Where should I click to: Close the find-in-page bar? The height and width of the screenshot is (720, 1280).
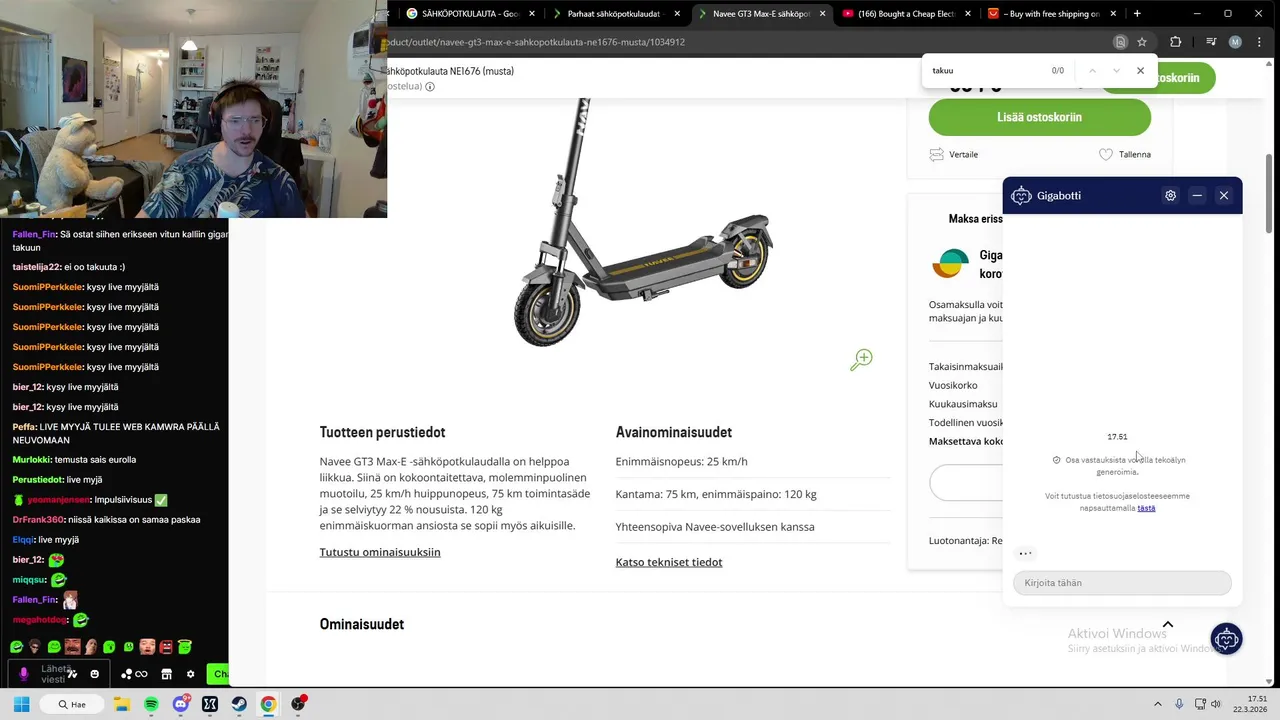pos(1140,71)
